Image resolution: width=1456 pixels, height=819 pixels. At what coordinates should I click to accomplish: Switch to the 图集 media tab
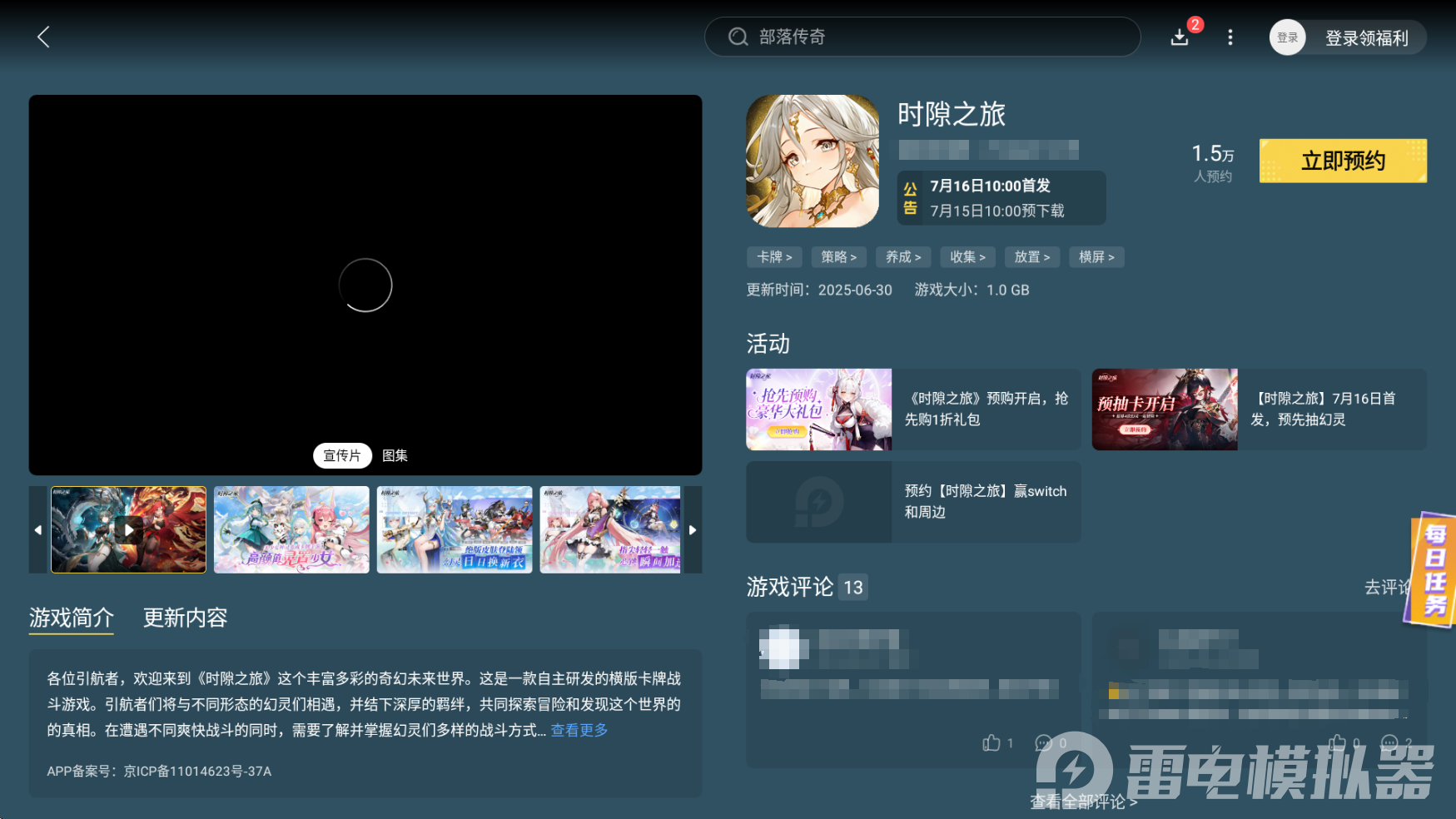(x=395, y=456)
